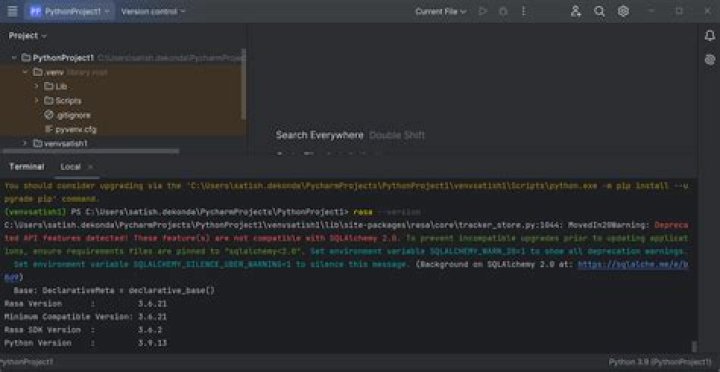Close the Local terminal tab
720x372 pixels.
(x=90, y=167)
